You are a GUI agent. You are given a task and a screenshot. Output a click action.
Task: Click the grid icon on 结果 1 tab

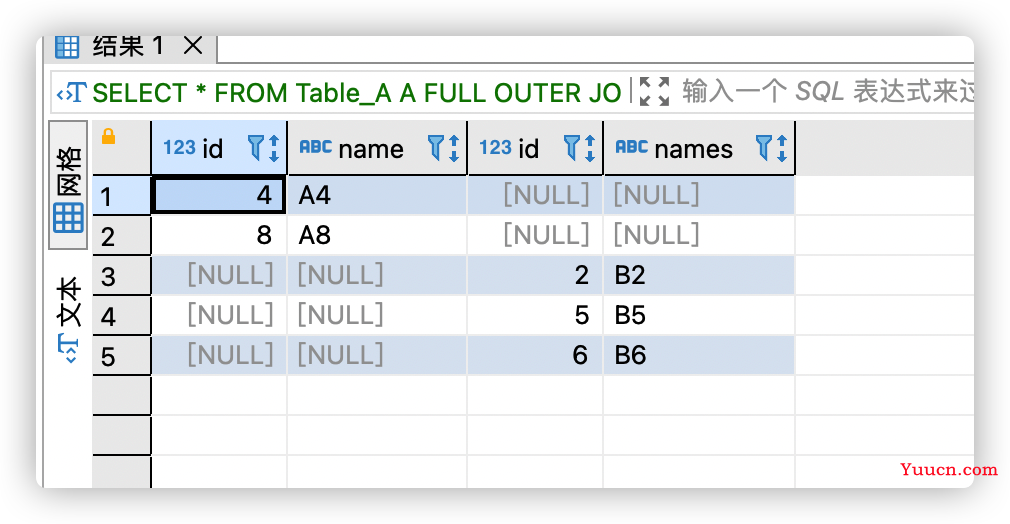(66, 47)
